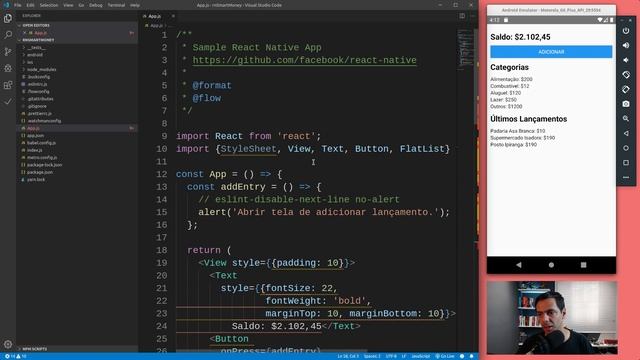
Task: Collapse the project root folder section
Action: tap(38, 40)
